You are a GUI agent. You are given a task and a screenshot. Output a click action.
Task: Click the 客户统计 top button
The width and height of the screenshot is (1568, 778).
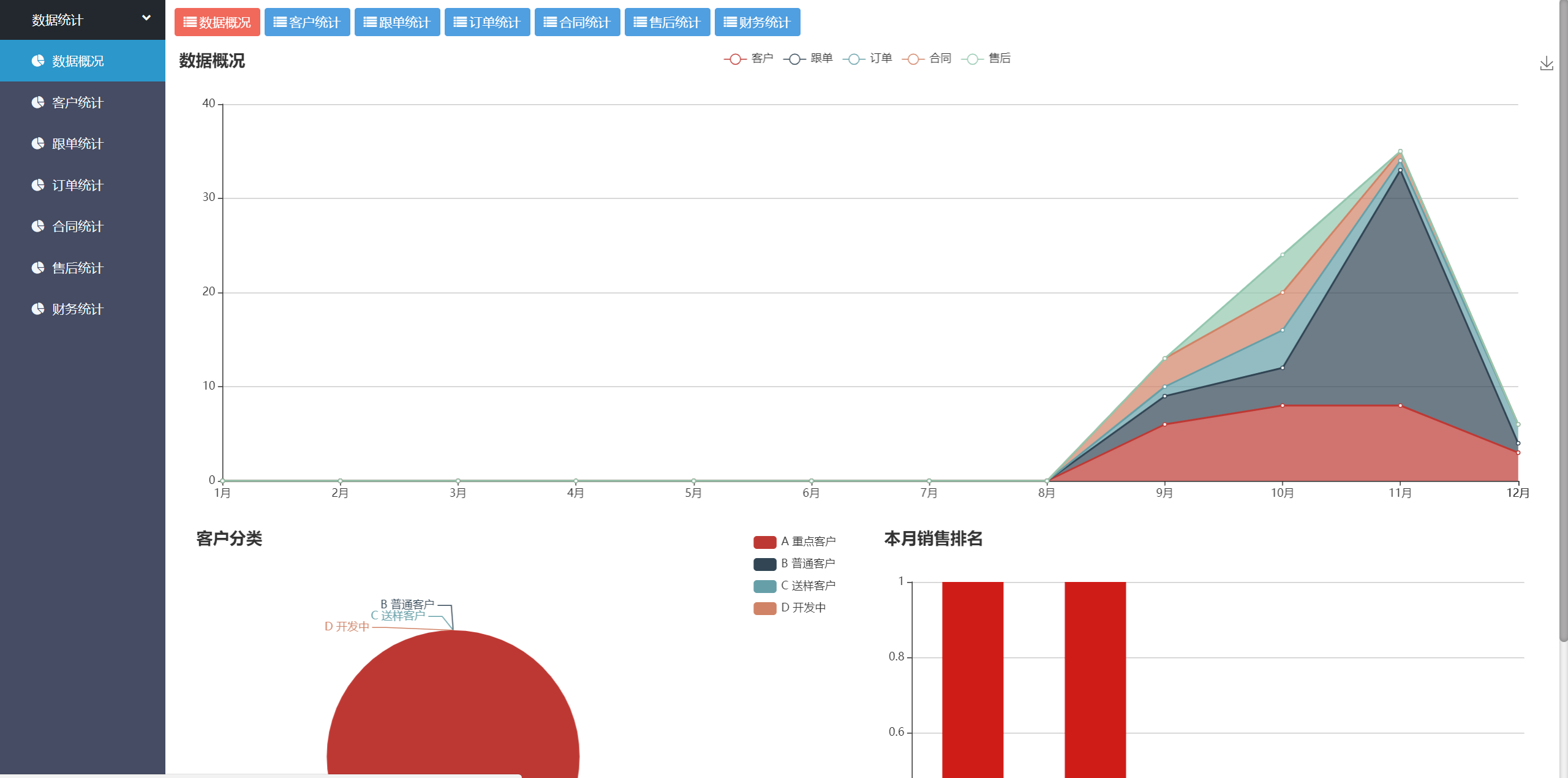pos(307,22)
